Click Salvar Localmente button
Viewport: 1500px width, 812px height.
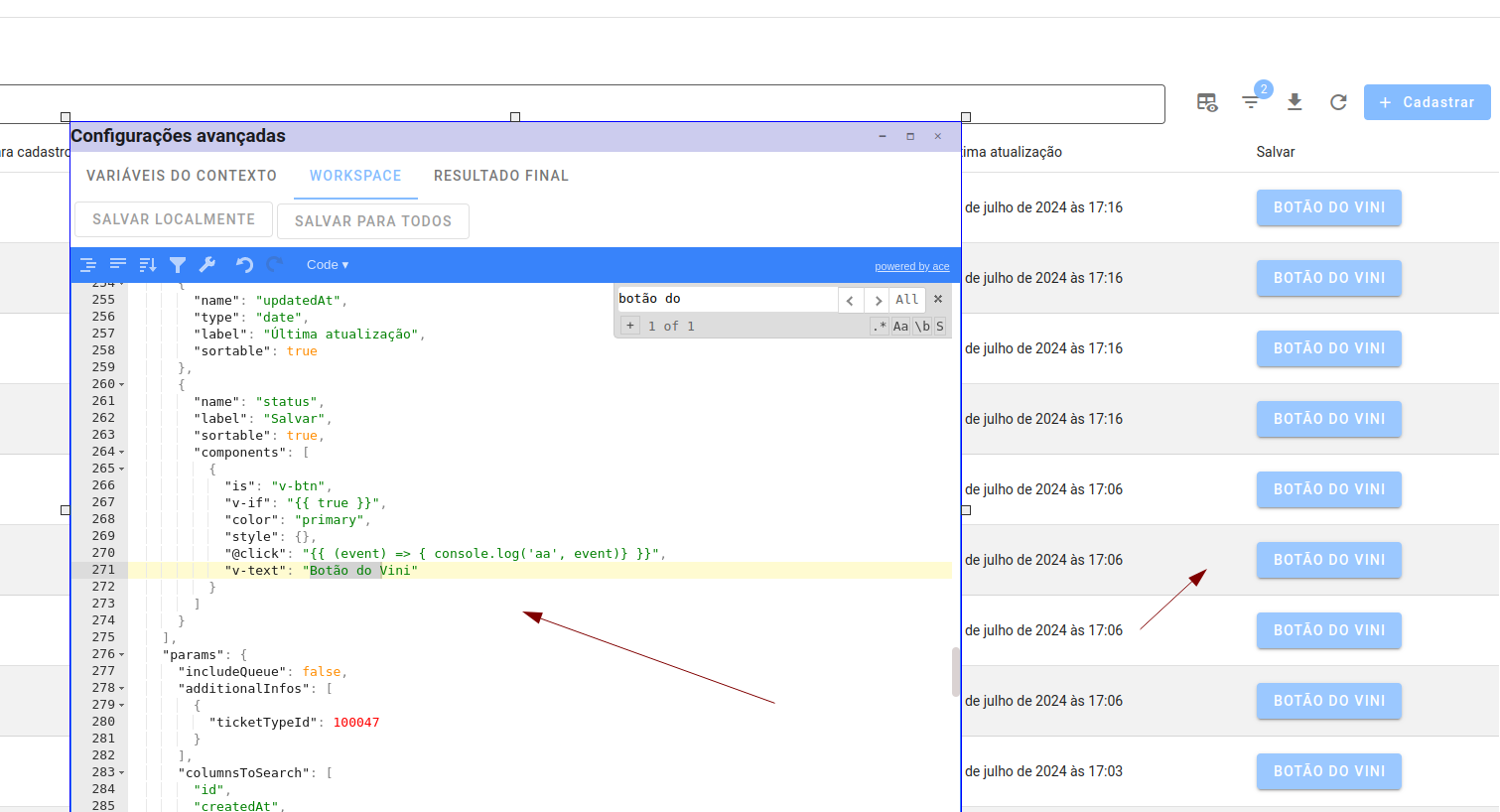[x=174, y=219]
